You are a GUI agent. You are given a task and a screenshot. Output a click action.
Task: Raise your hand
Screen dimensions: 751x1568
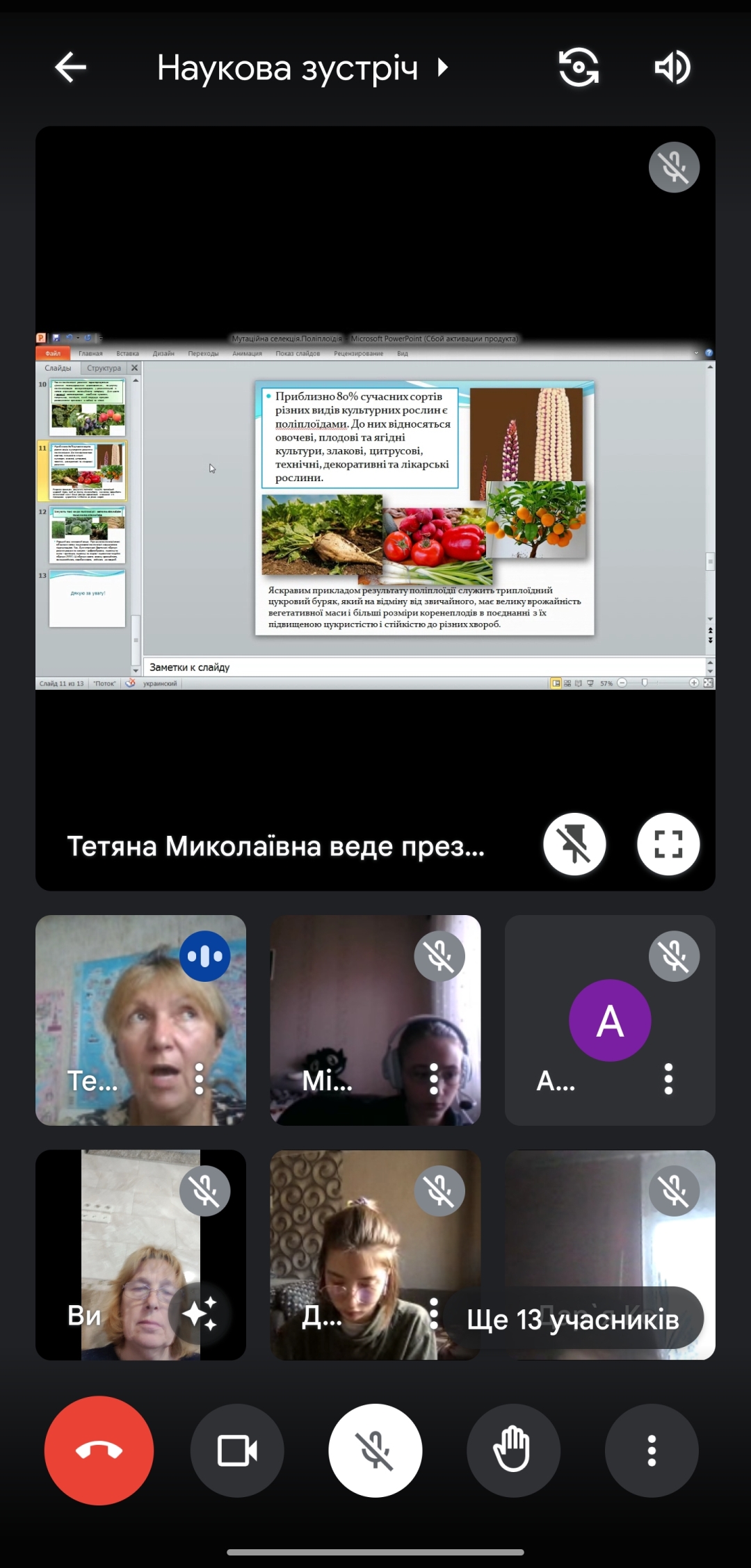click(513, 1450)
